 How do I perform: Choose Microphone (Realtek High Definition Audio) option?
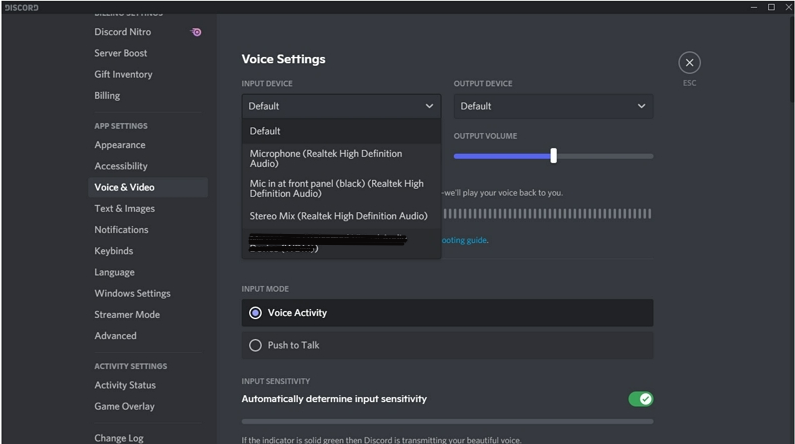click(341, 159)
